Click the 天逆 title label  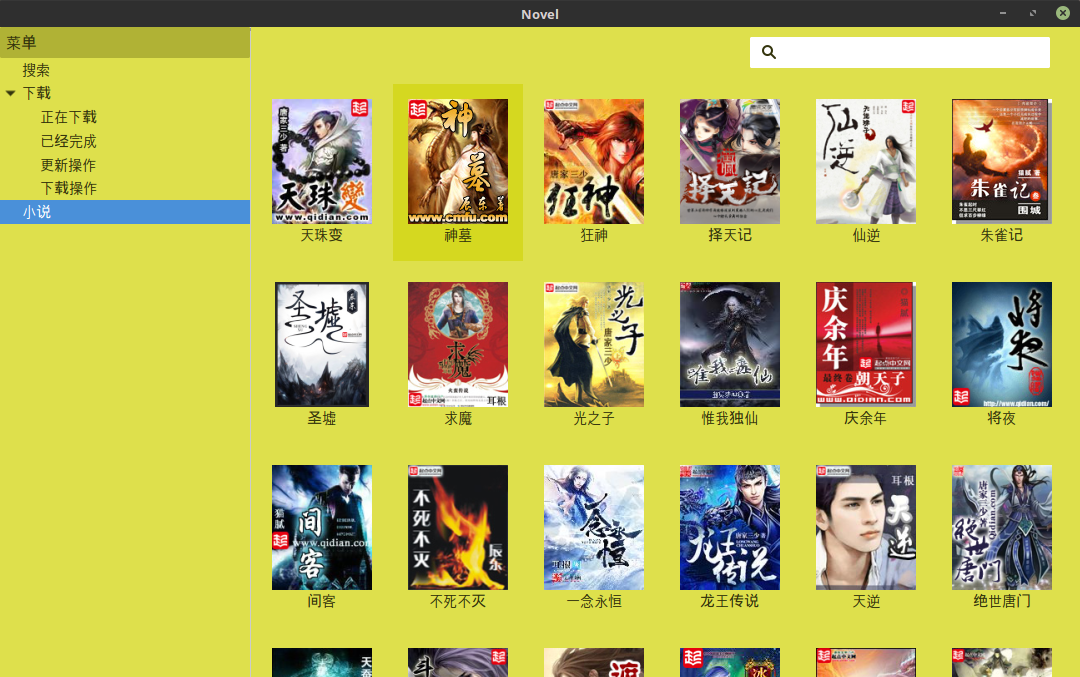click(866, 601)
